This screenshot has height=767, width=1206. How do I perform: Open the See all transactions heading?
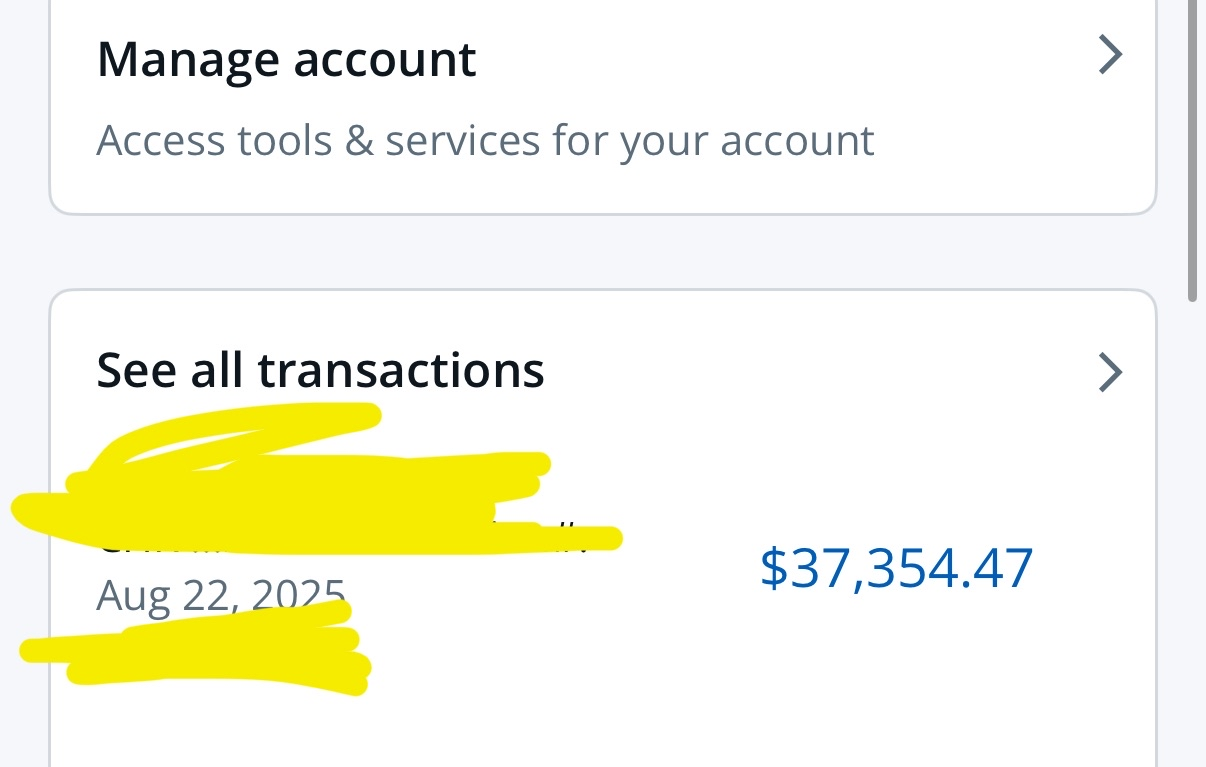(x=320, y=370)
